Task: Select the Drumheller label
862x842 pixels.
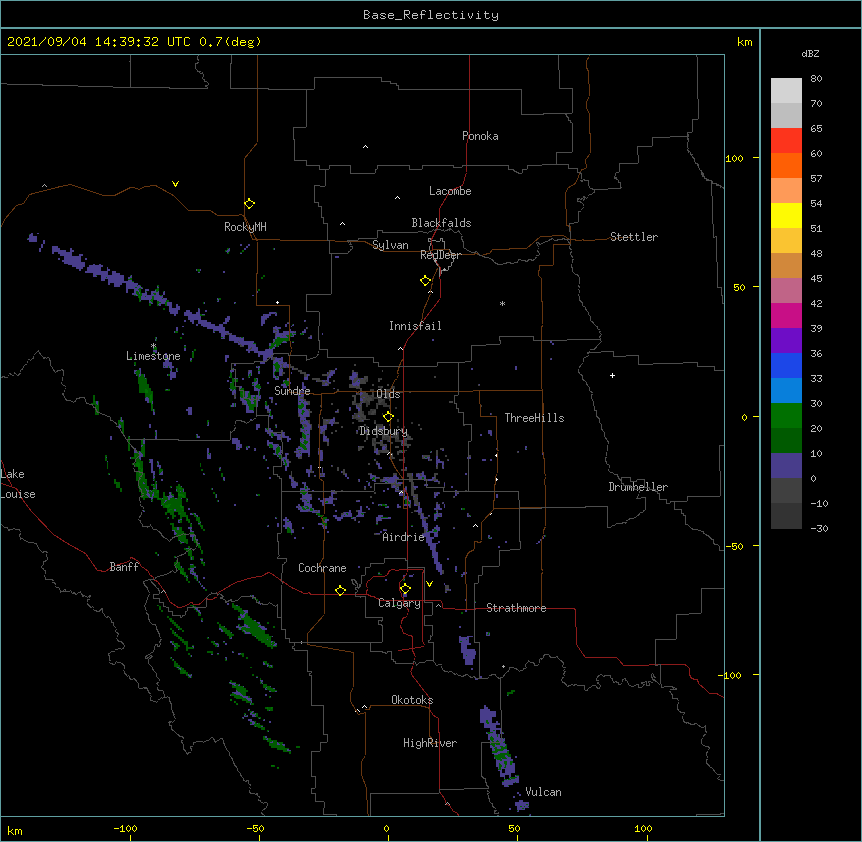Action: click(x=638, y=487)
